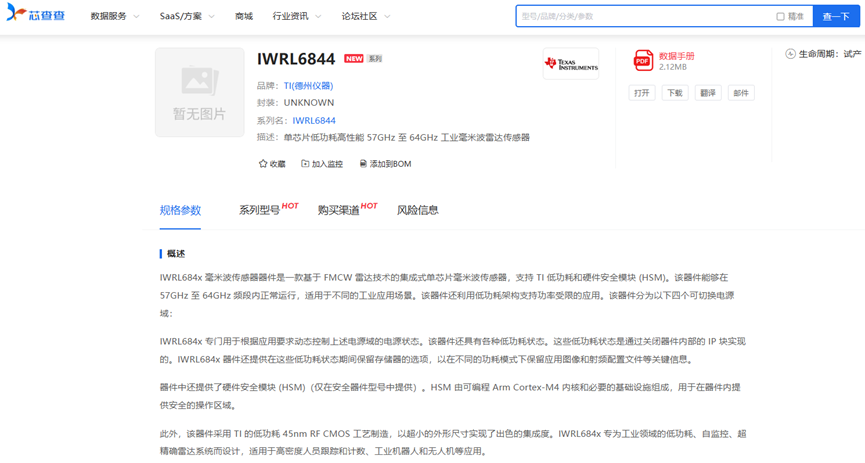Open the IWRL6844 series name link
865x463 pixels.
[x=314, y=120]
